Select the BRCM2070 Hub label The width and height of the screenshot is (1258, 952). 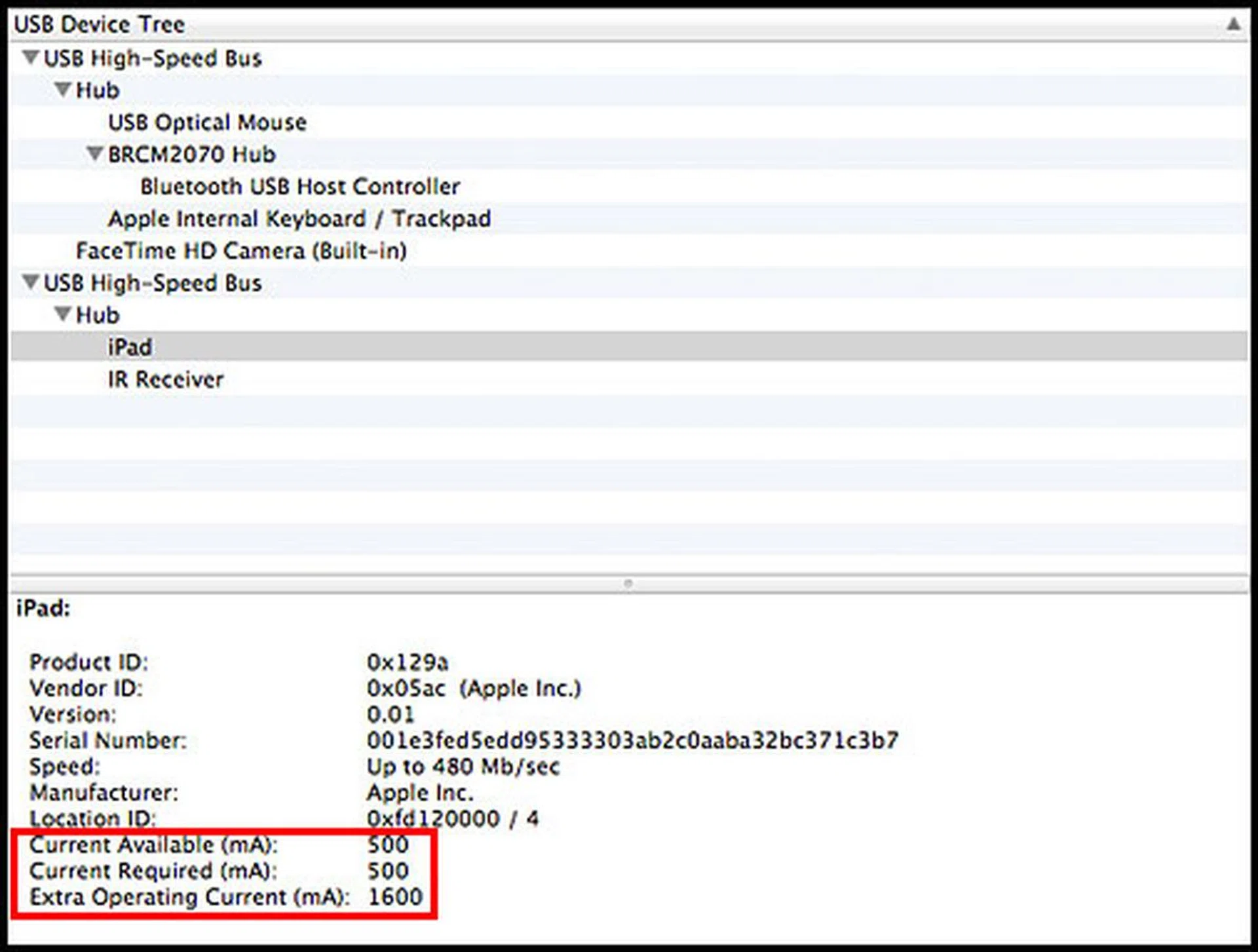[191, 155]
